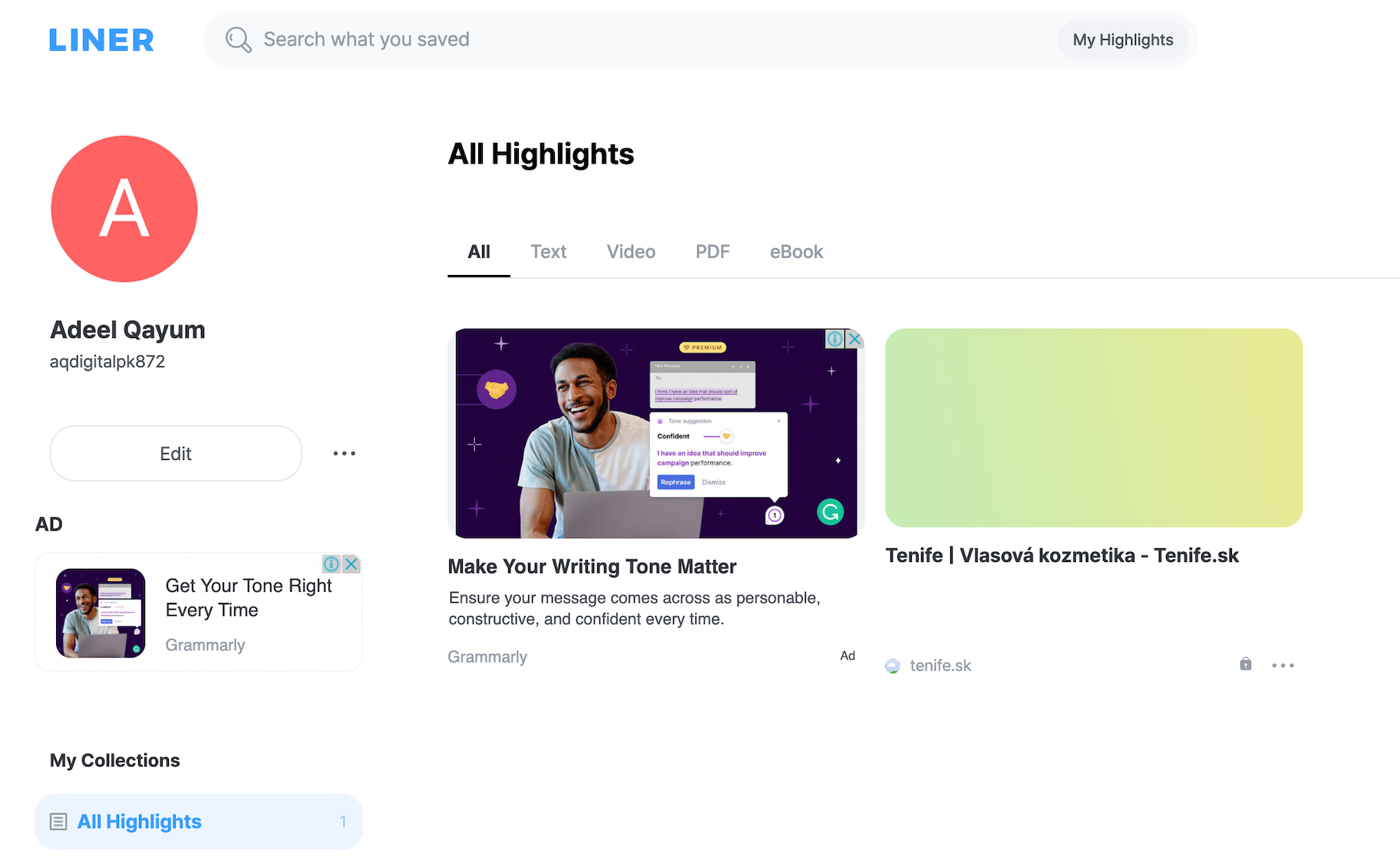Click the Edit profile button
Image resolution: width=1400 pixels, height=867 pixels.
pos(176,454)
